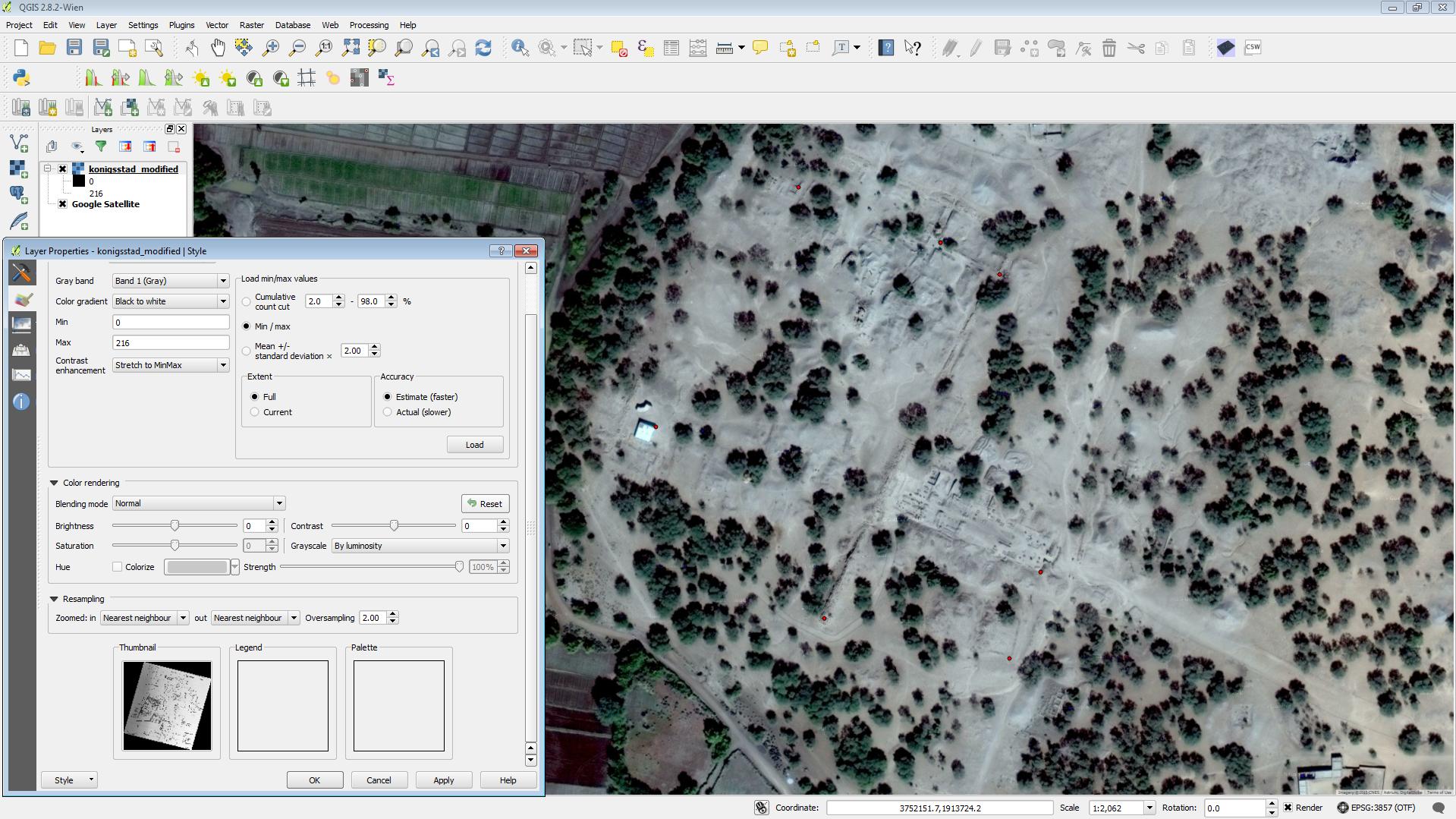This screenshot has width=1456, height=819.
Task: Open the Raster menu
Action: [x=251, y=25]
